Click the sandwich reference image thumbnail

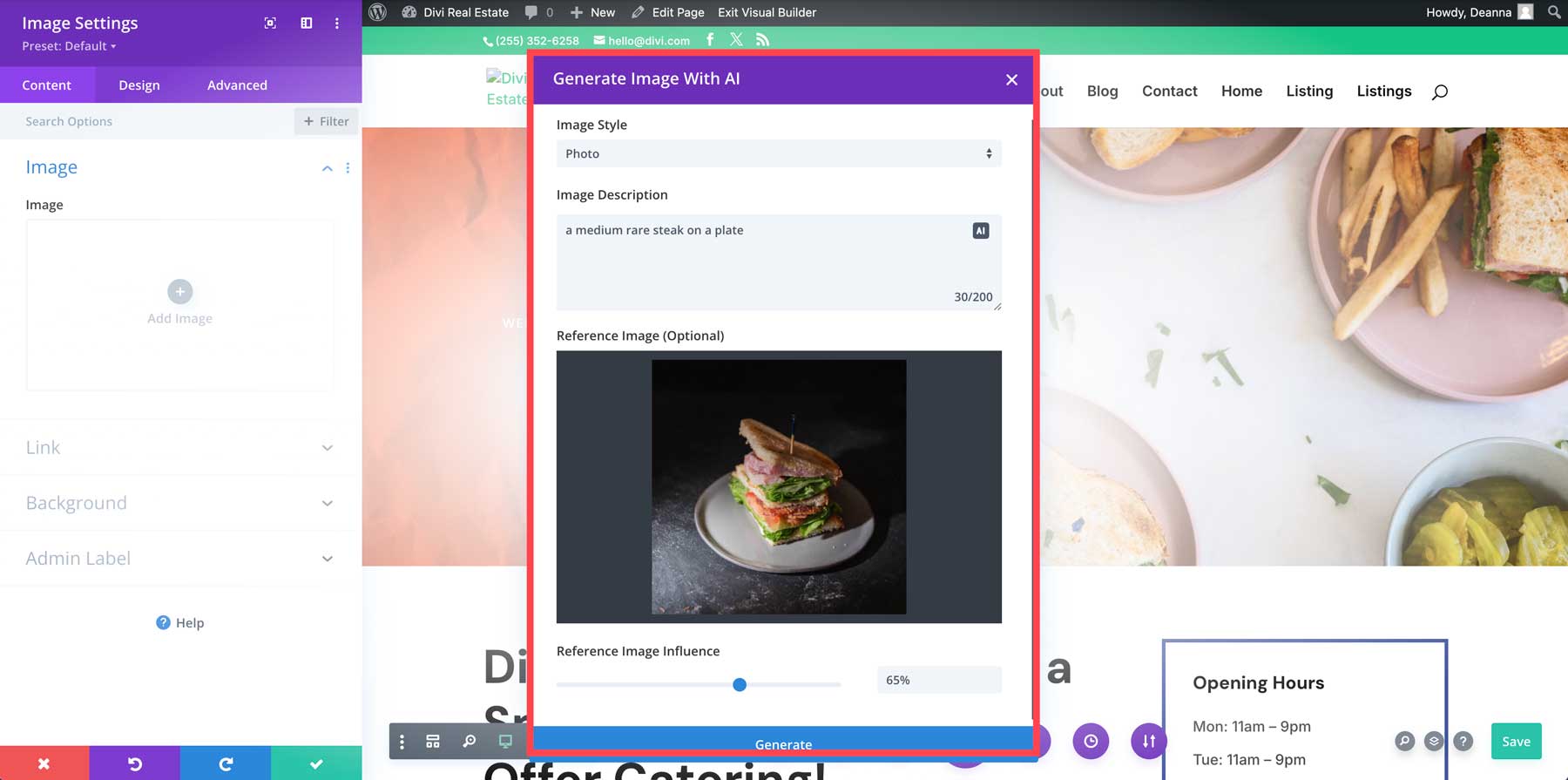point(779,487)
